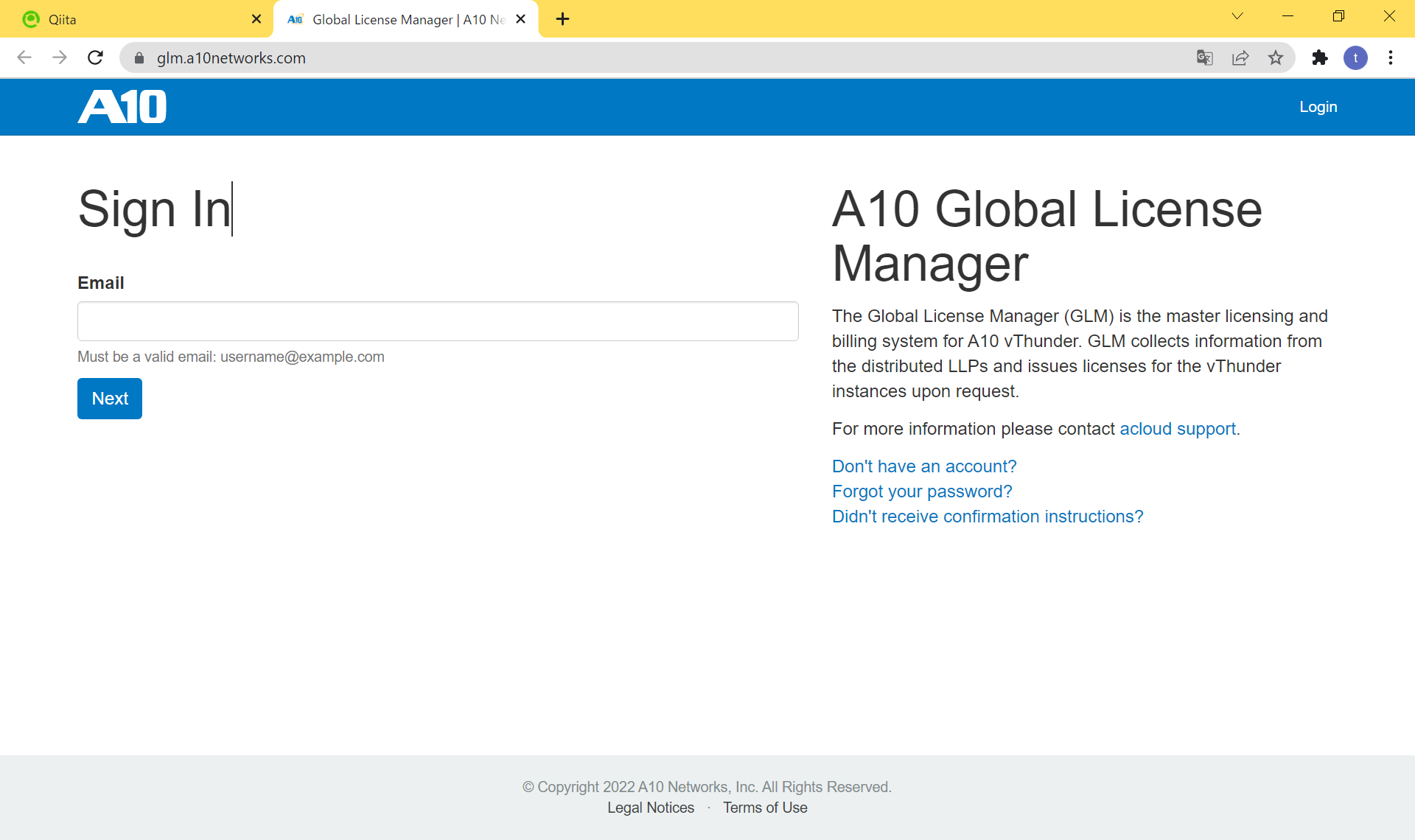Reload the page with refresh icon
The image size is (1415, 840).
[95, 57]
